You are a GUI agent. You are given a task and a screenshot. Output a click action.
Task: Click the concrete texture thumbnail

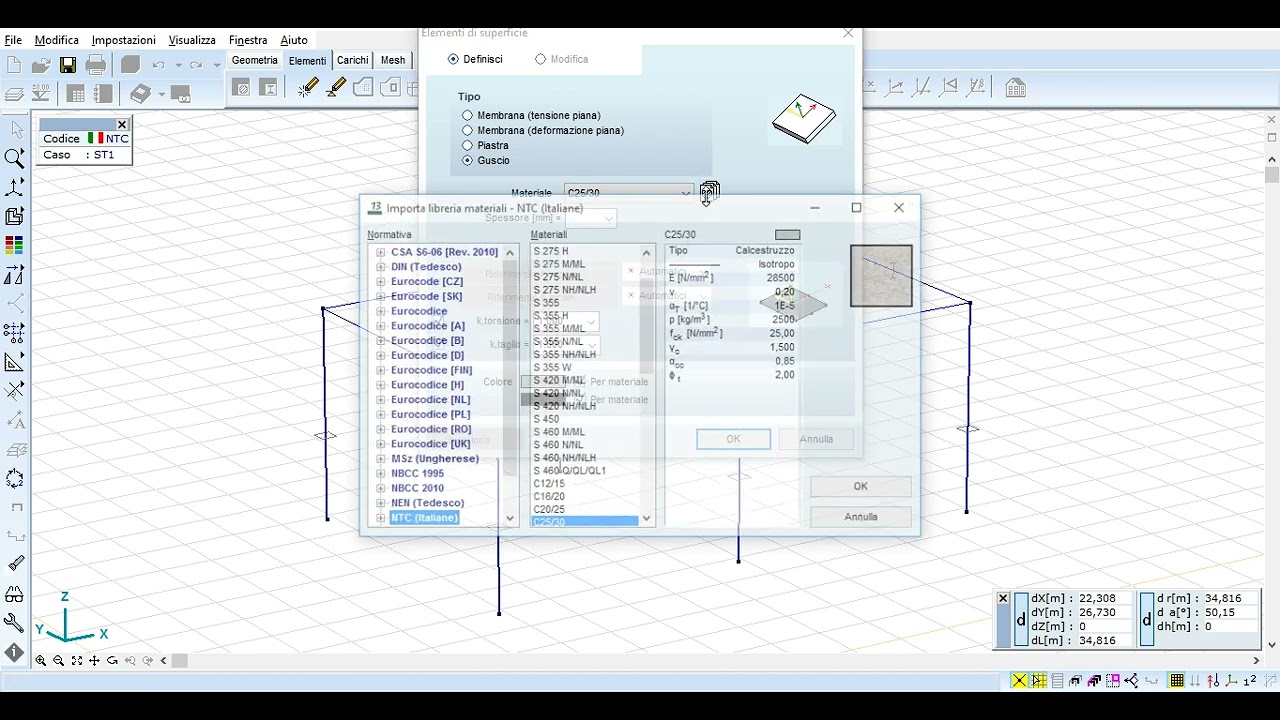pyautogui.click(x=881, y=276)
